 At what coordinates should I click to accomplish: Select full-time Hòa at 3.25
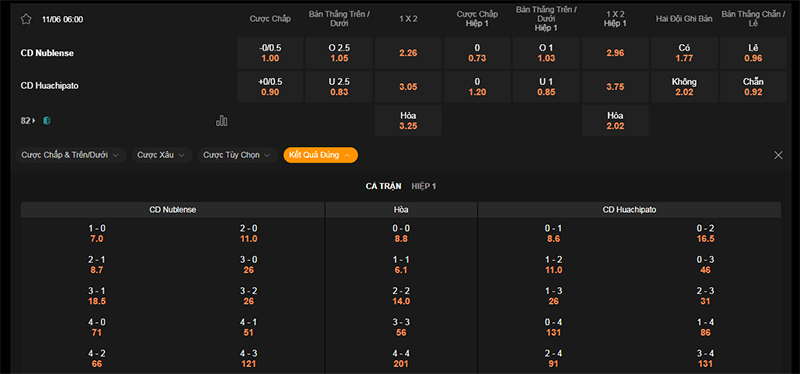click(x=408, y=121)
